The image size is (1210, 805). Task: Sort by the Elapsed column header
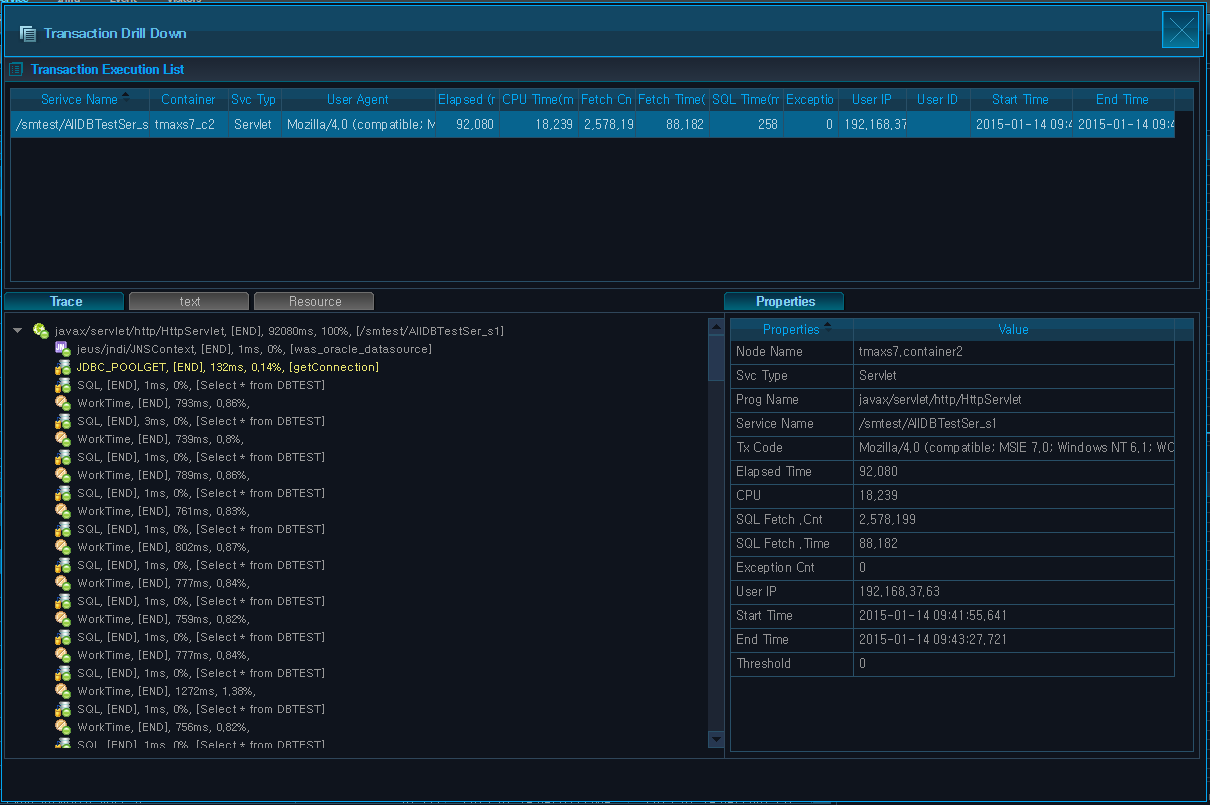point(467,99)
